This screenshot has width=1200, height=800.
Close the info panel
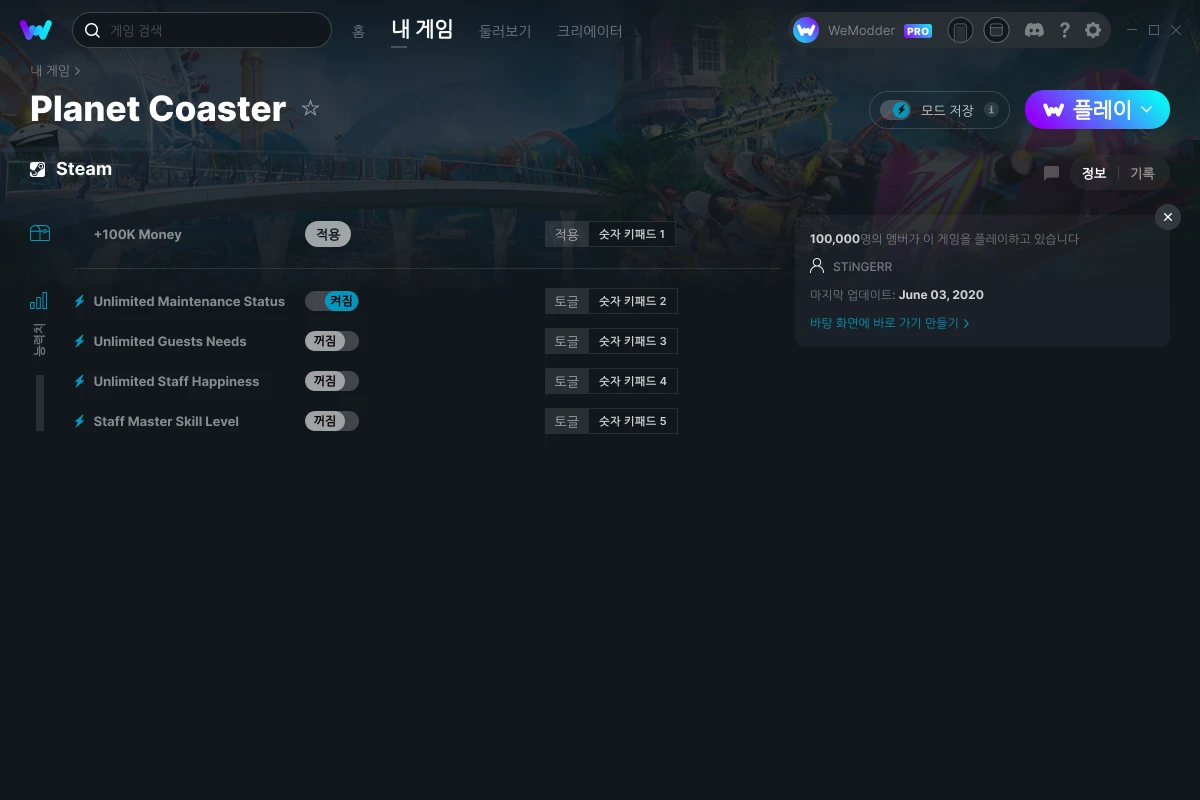tap(1168, 217)
